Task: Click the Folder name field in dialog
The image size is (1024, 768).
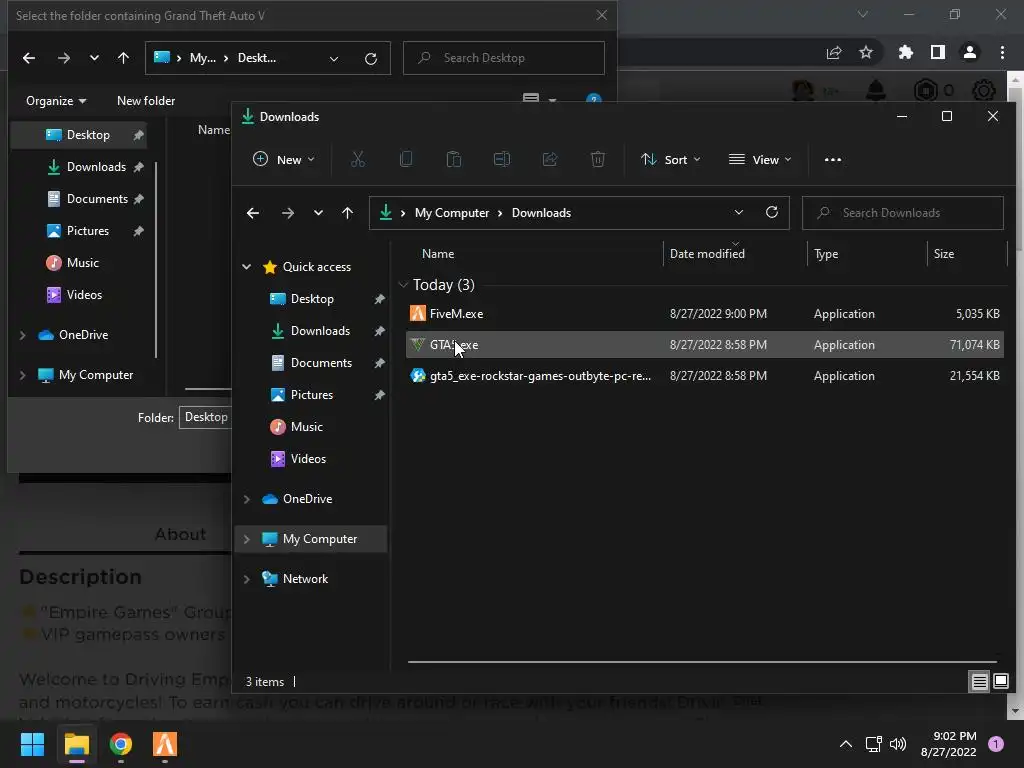Action: pyautogui.click(x=206, y=417)
